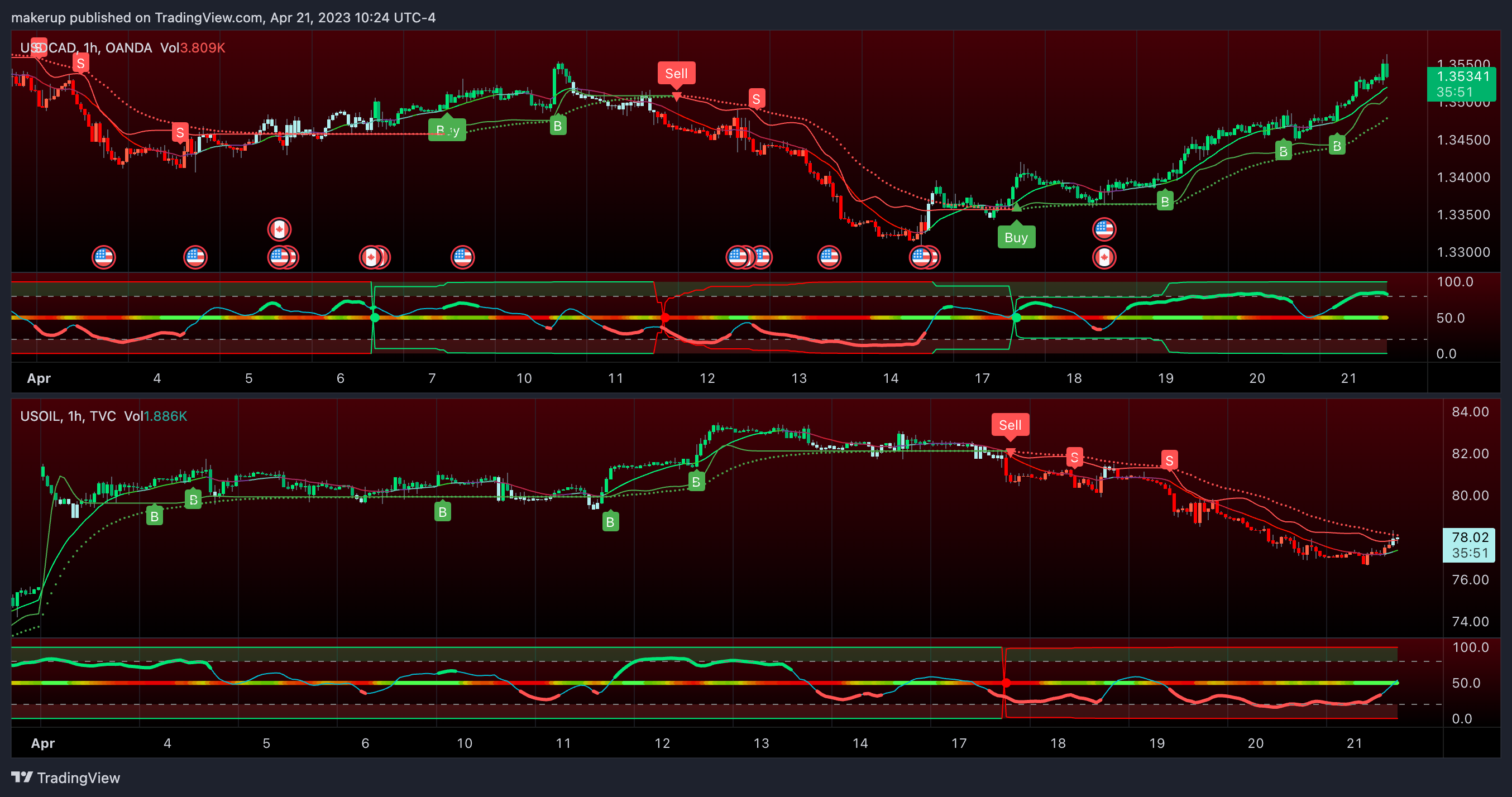Click the 1.33000 price axis label
Image resolution: width=1512 pixels, height=797 pixels.
(1463, 252)
